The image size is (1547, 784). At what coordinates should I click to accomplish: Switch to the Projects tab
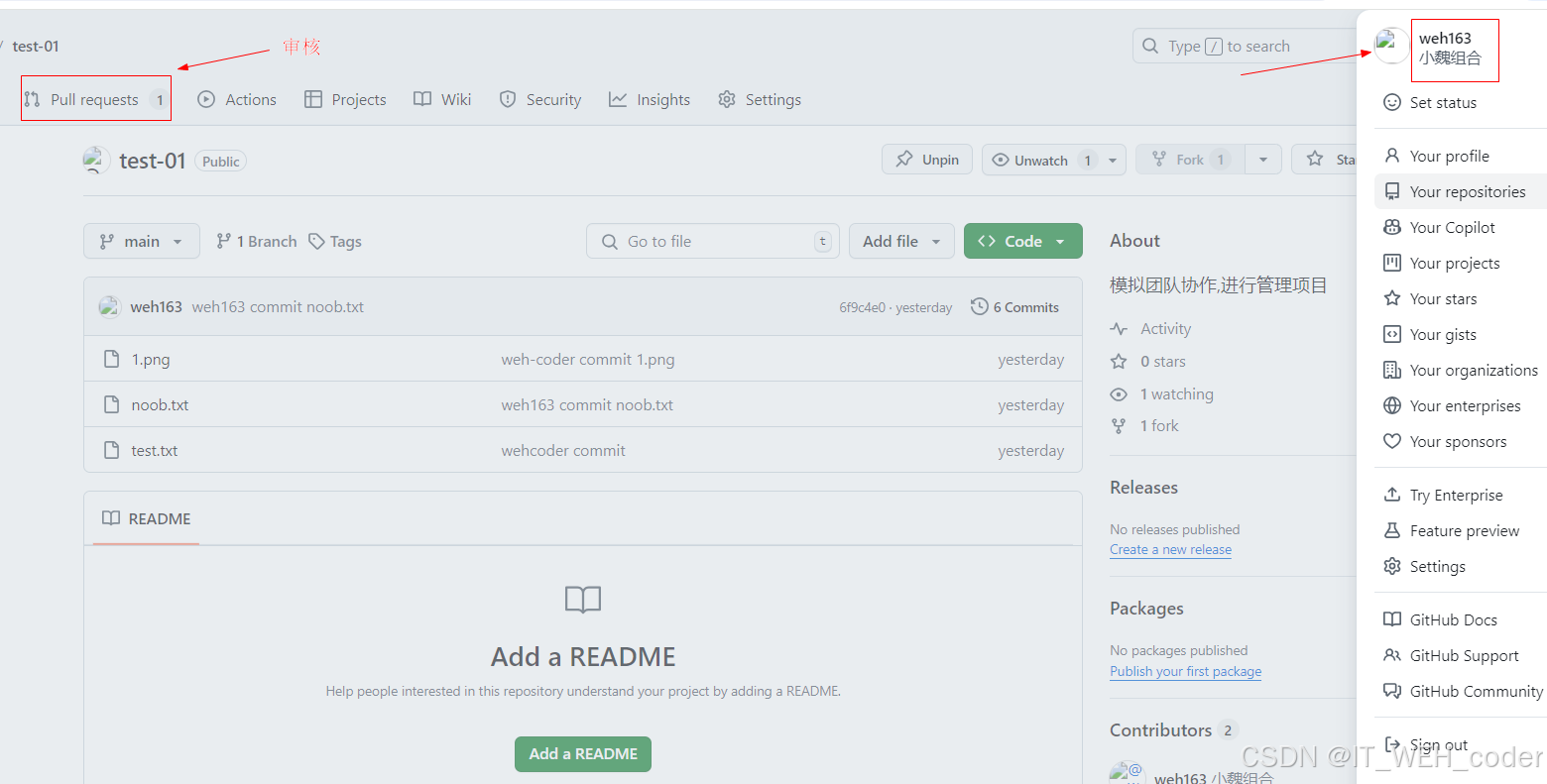345,99
